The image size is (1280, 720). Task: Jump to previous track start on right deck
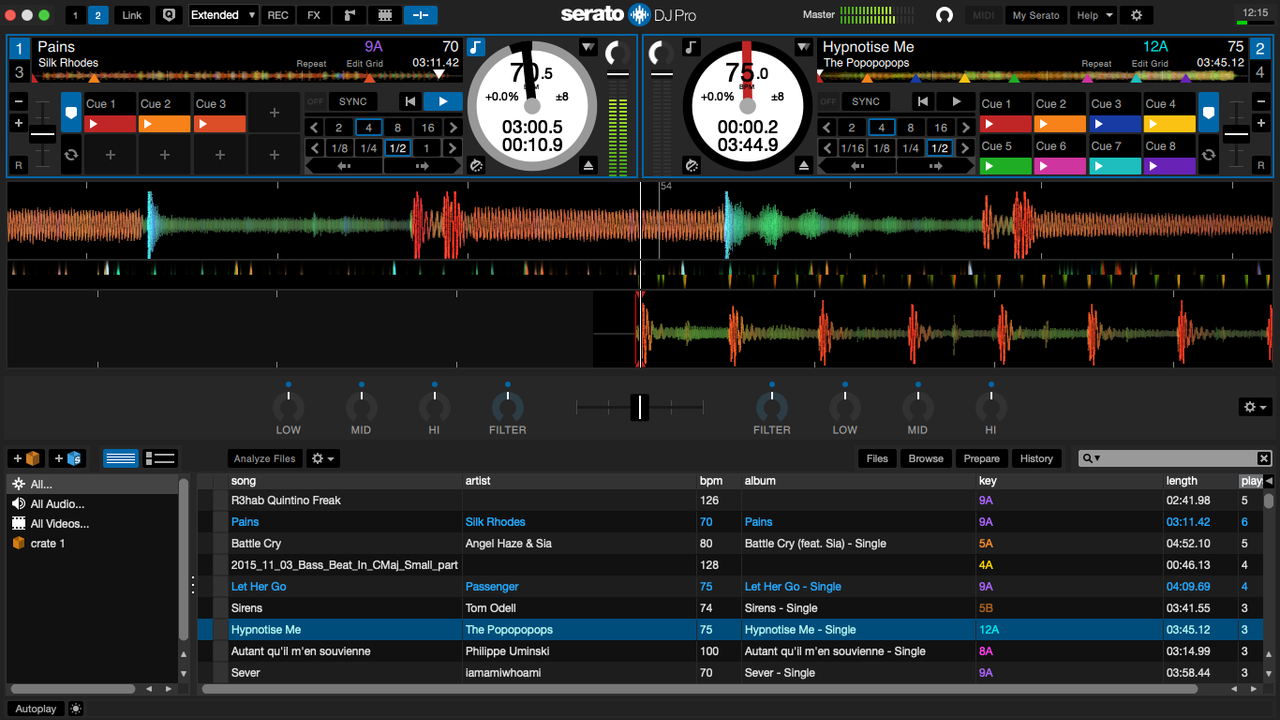923,101
